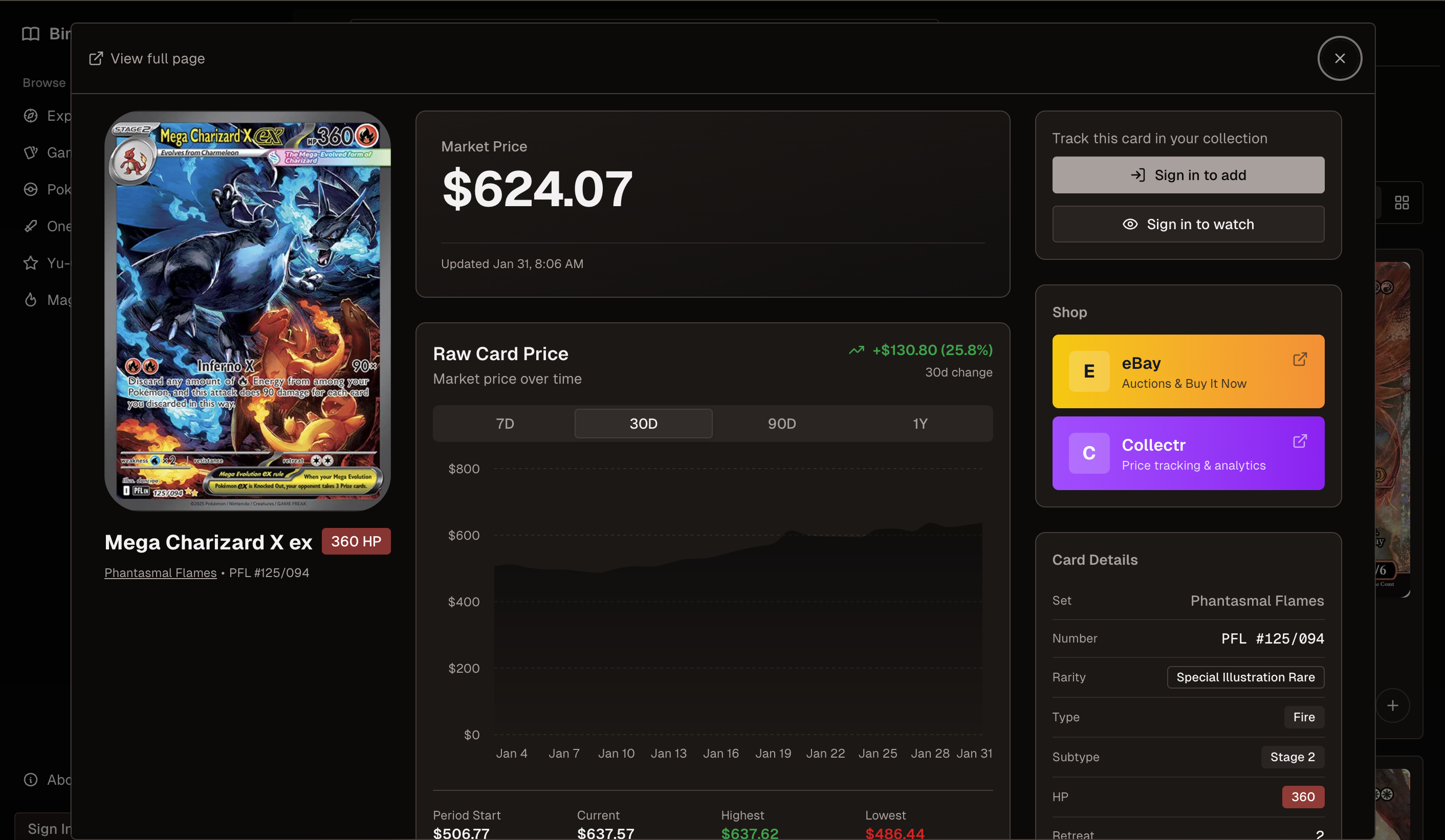
Task: Close the Mega Charizard card dialog
Action: tap(1340, 58)
